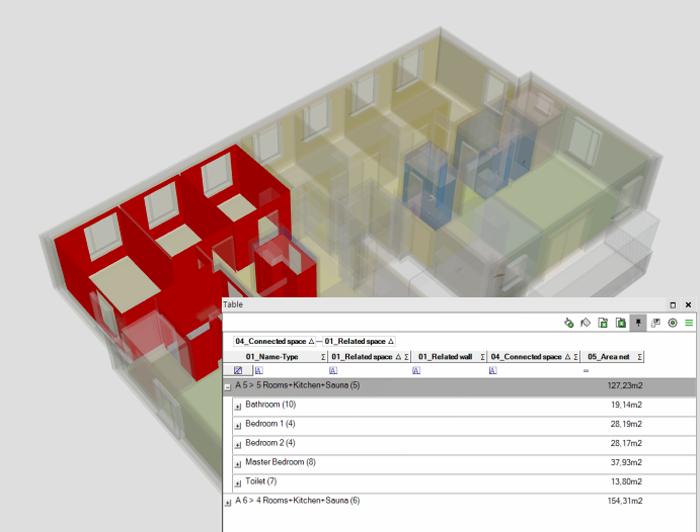Click filter type icon under 01_Related wall
Viewport: 700px width, 532px height.
416,370
